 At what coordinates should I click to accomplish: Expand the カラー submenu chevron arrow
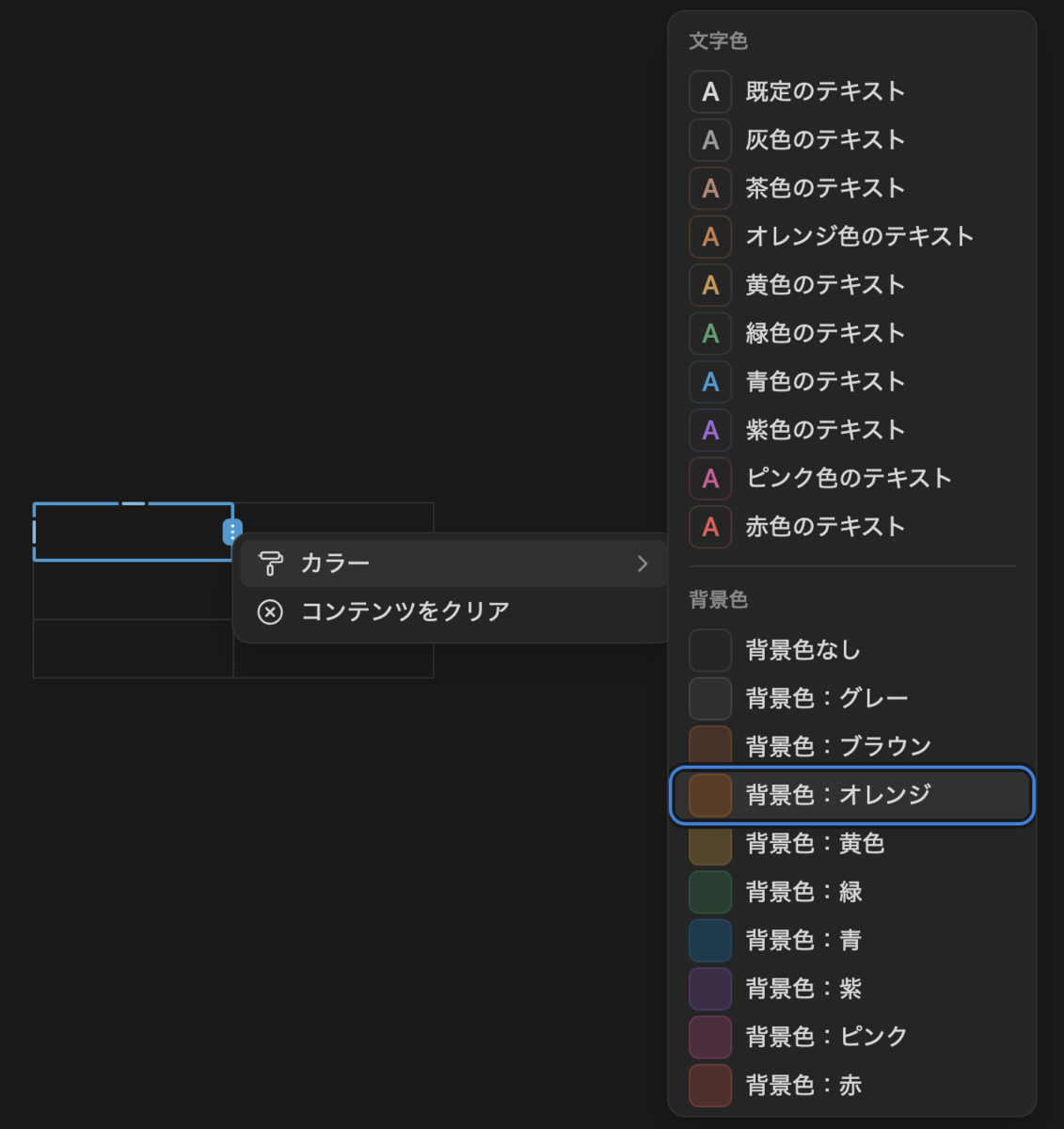(x=643, y=564)
